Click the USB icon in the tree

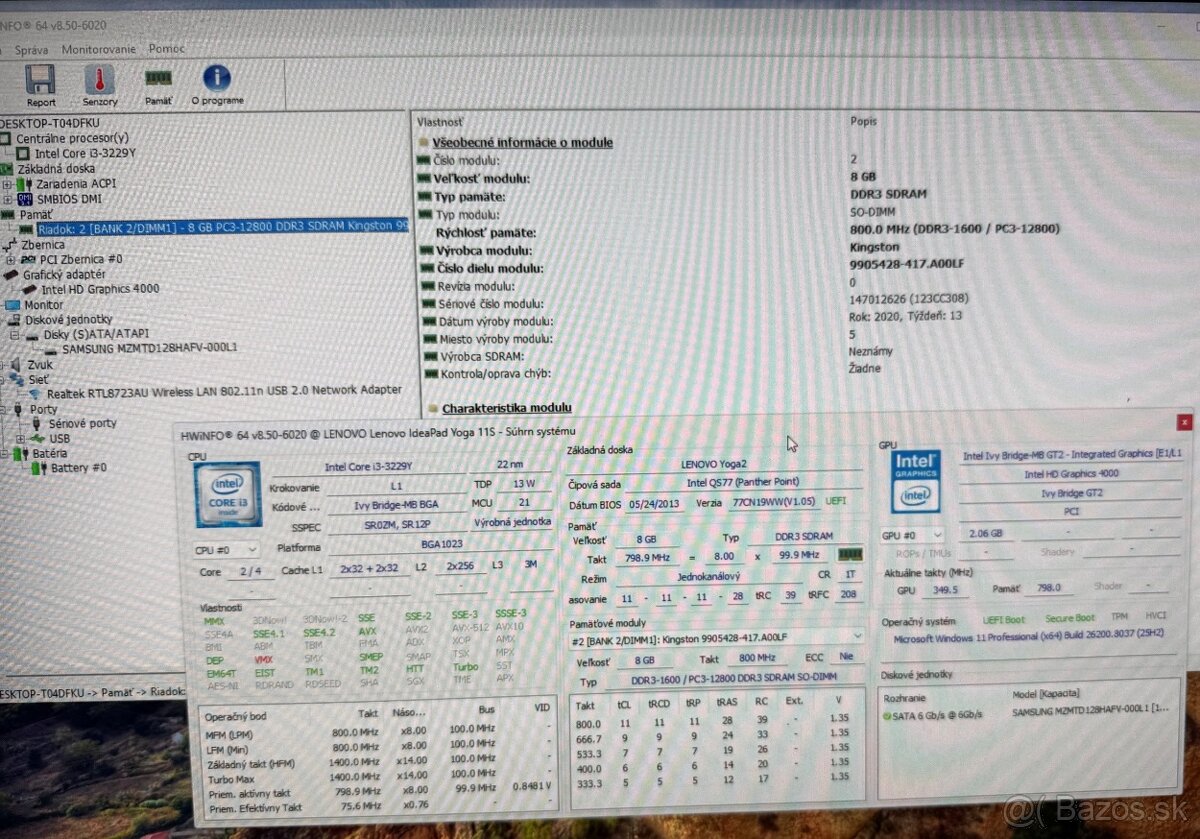pos(37,438)
